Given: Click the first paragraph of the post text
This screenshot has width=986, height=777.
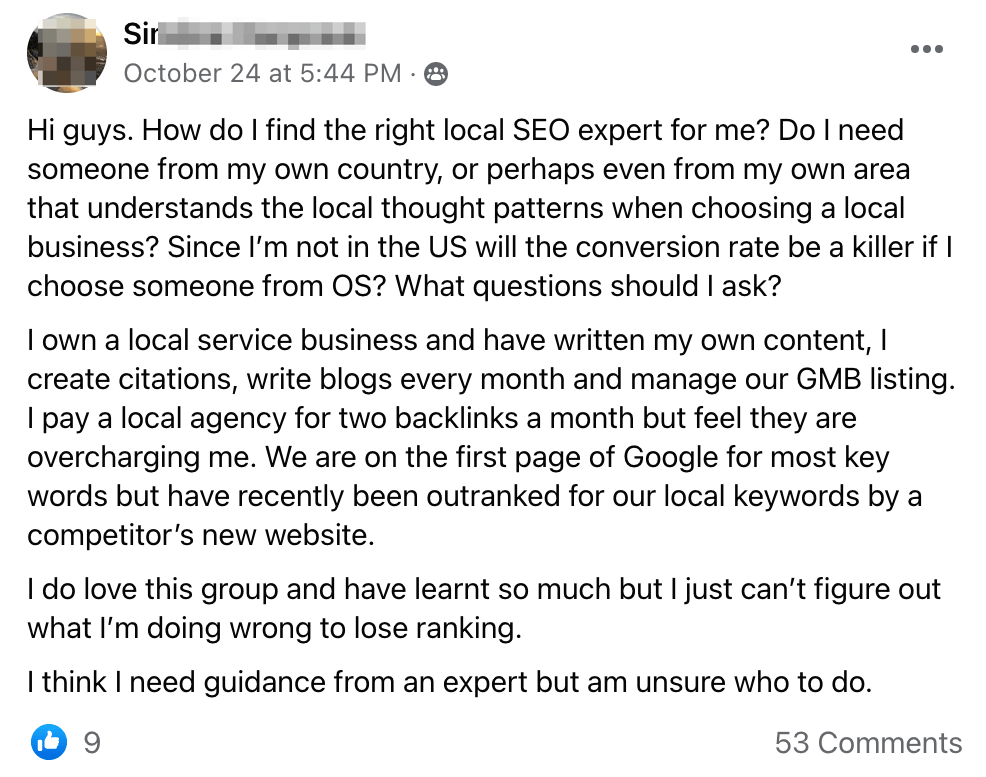Looking at the screenshot, I should (x=470, y=207).
